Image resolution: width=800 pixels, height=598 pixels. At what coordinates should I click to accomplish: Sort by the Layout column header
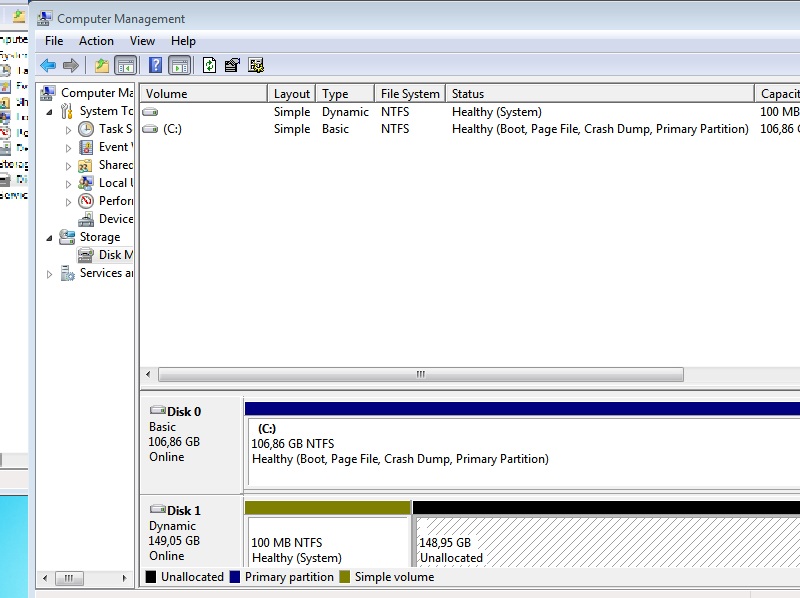[291, 94]
